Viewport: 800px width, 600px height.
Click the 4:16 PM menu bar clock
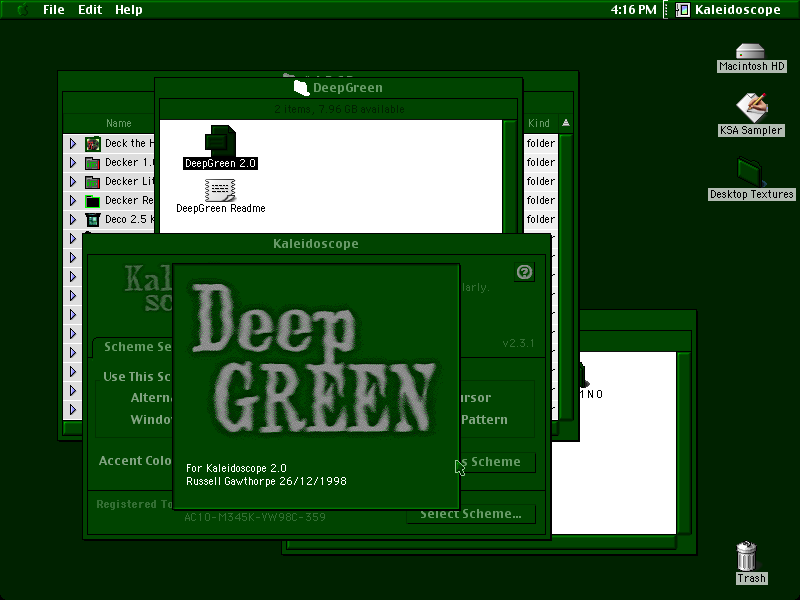(633, 10)
